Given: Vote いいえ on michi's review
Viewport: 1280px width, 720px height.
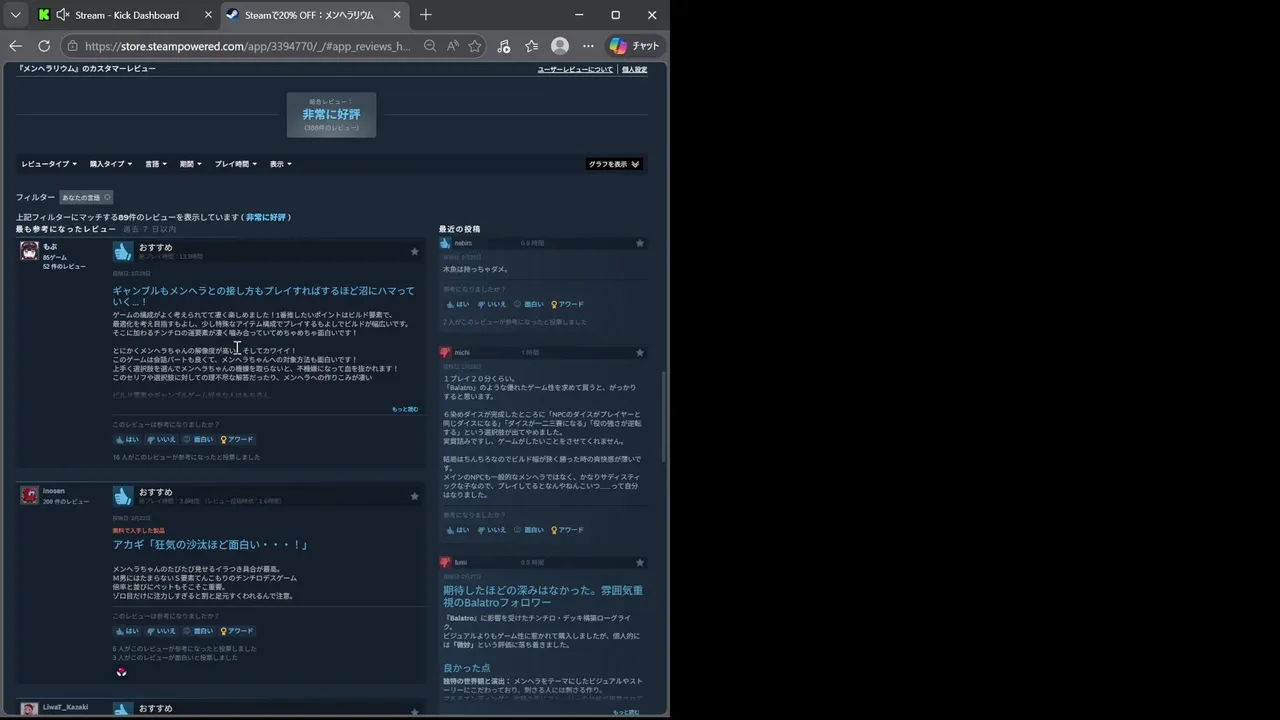Looking at the screenshot, I should coord(491,530).
